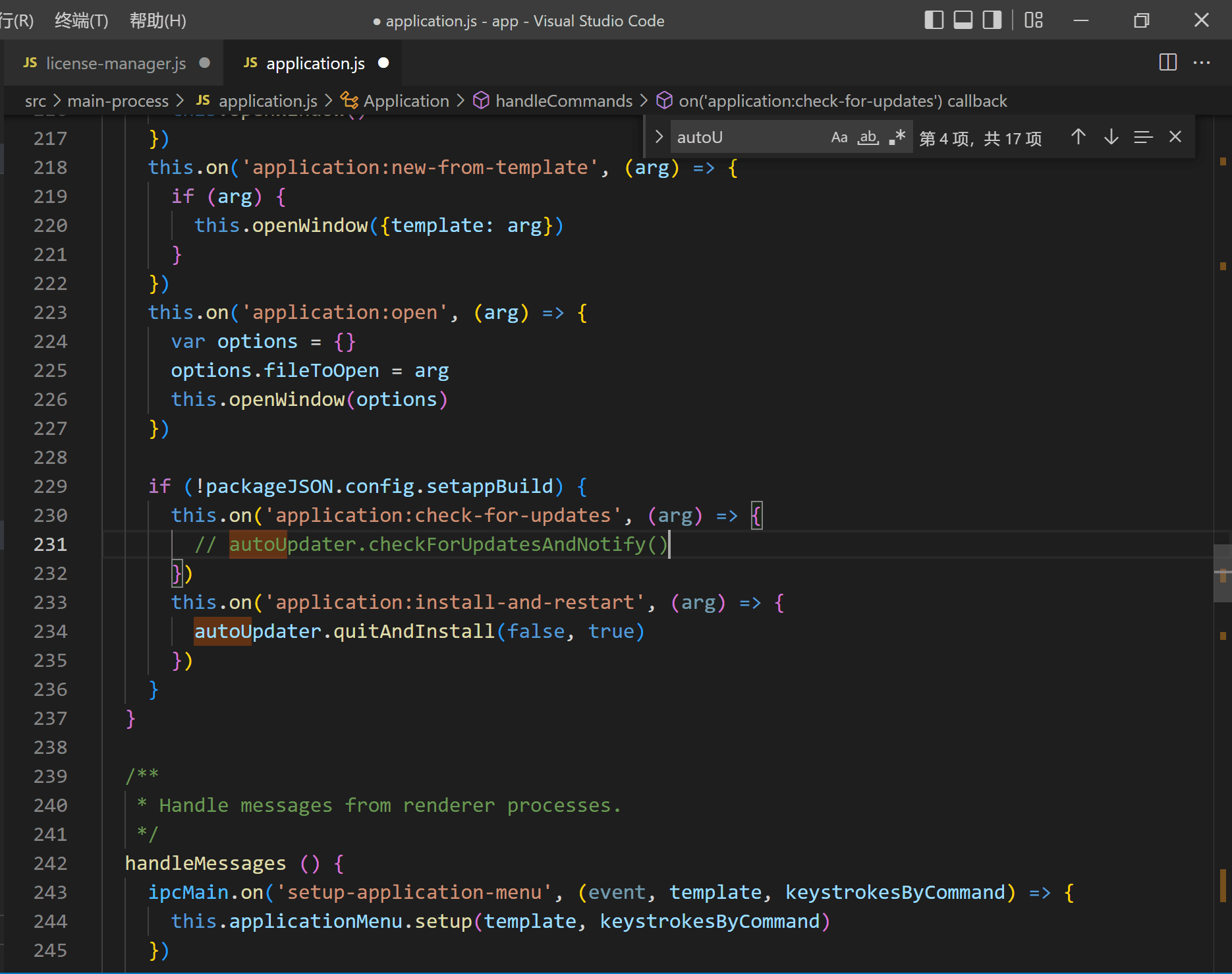Screen dimensions: 1232x974
Task: Click line number 229 in gutter
Action: 51,486
